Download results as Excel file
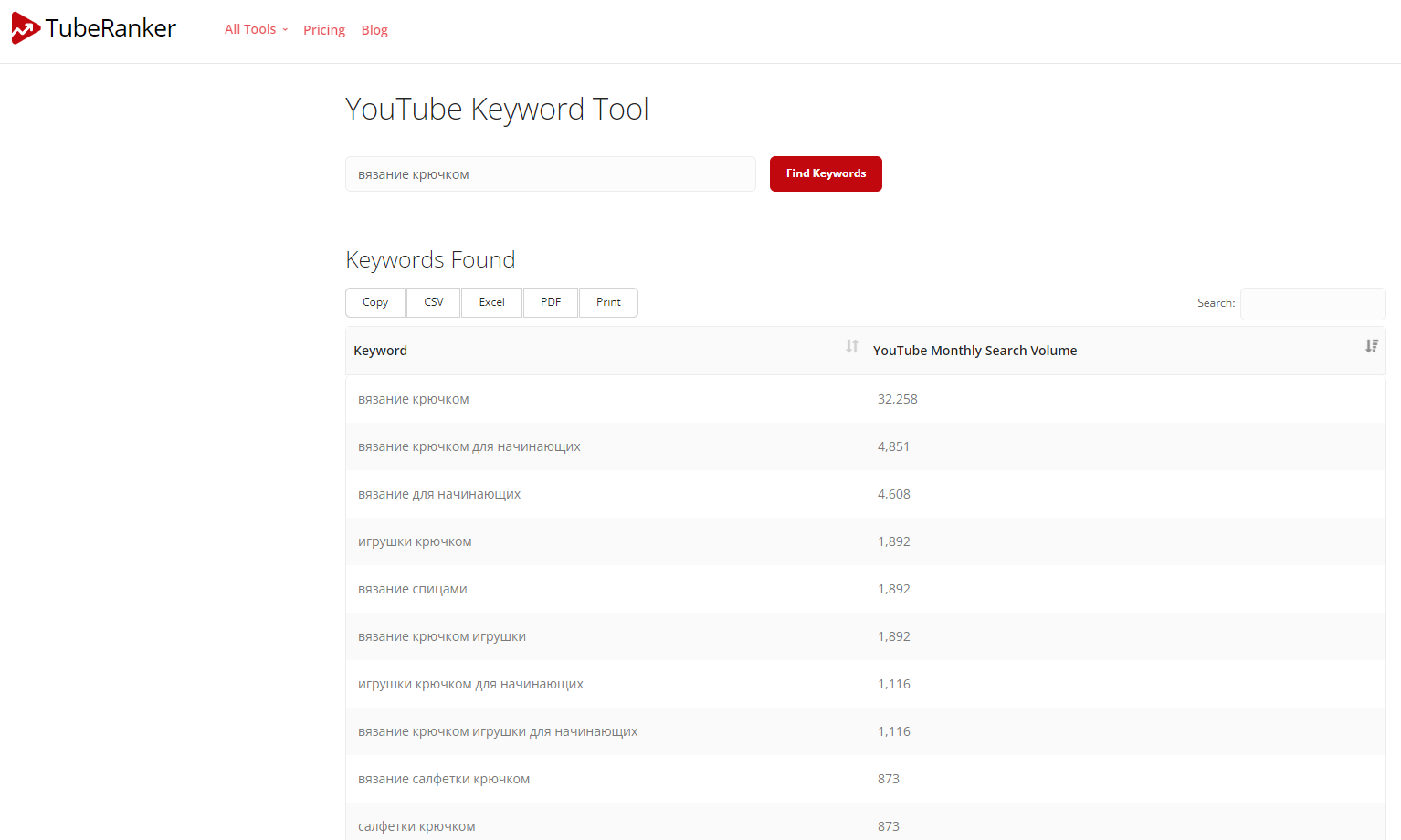The height and width of the screenshot is (840, 1401). (x=491, y=302)
